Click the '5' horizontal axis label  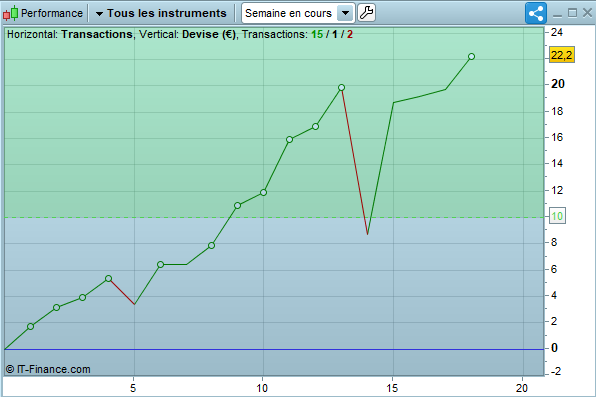133,388
